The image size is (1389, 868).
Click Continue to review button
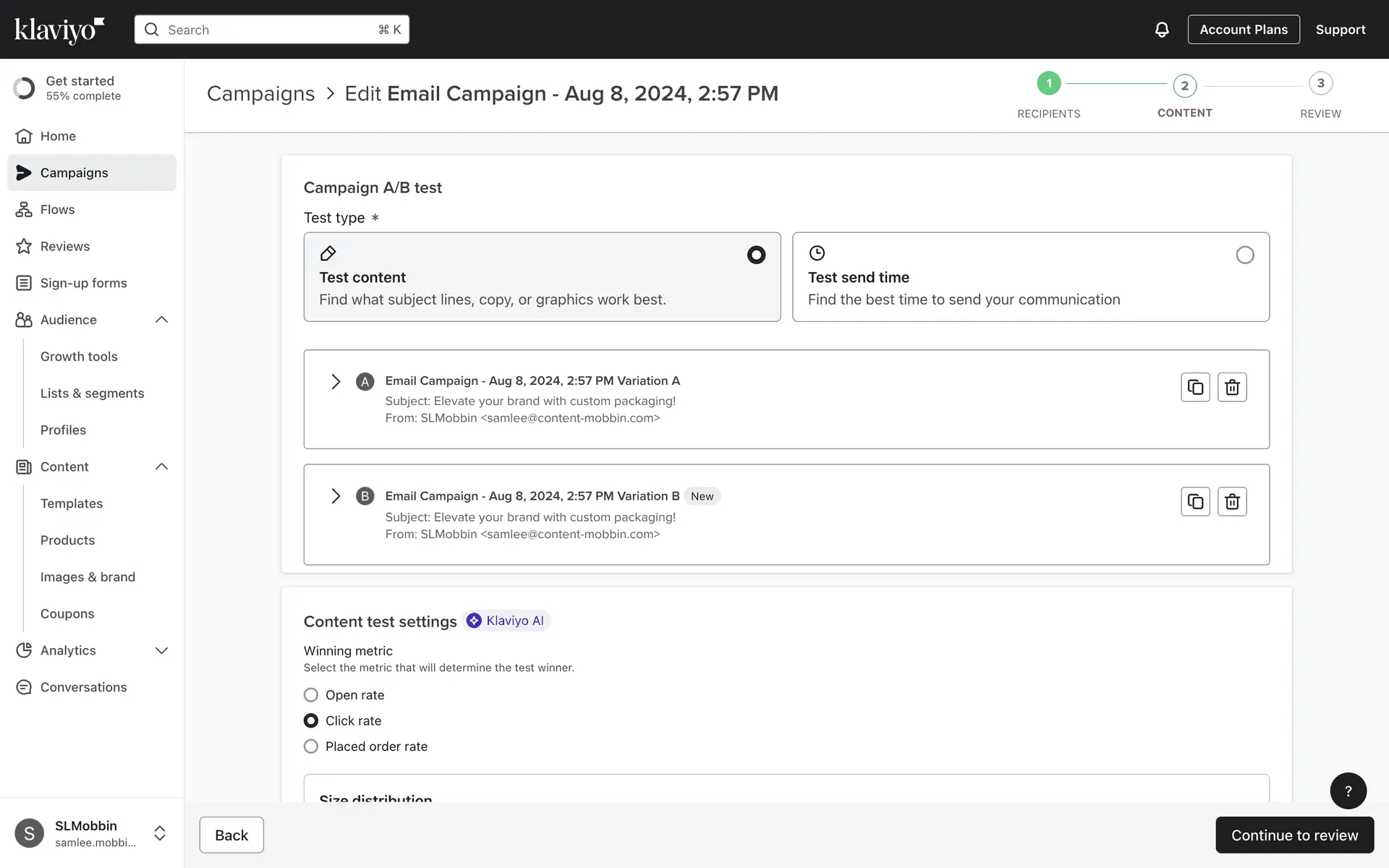pyautogui.click(x=1294, y=835)
